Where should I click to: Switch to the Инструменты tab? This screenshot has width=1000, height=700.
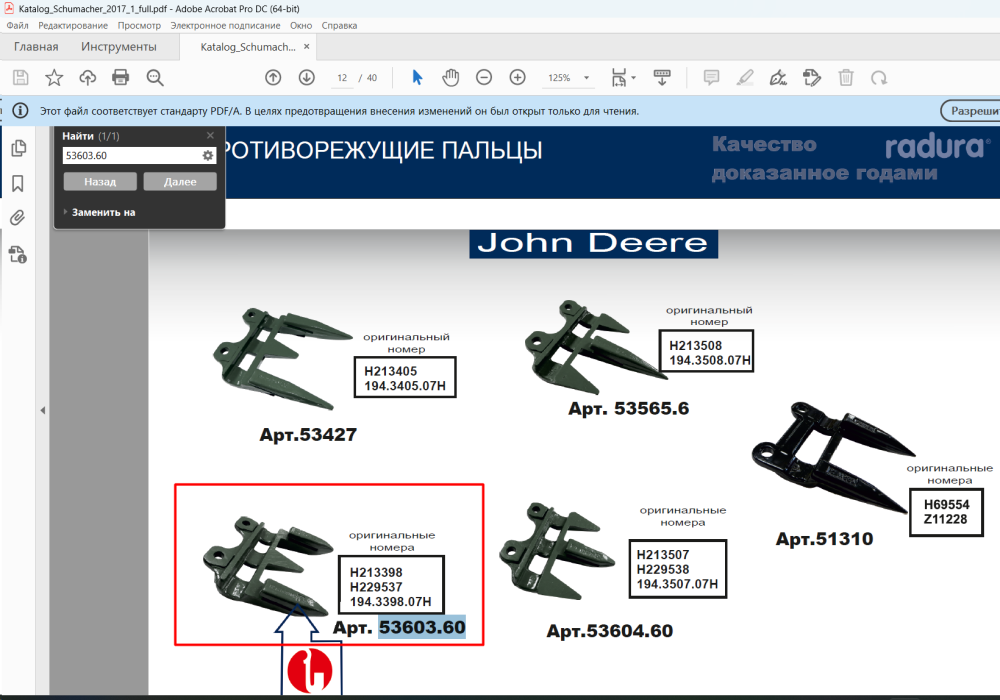(119, 47)
